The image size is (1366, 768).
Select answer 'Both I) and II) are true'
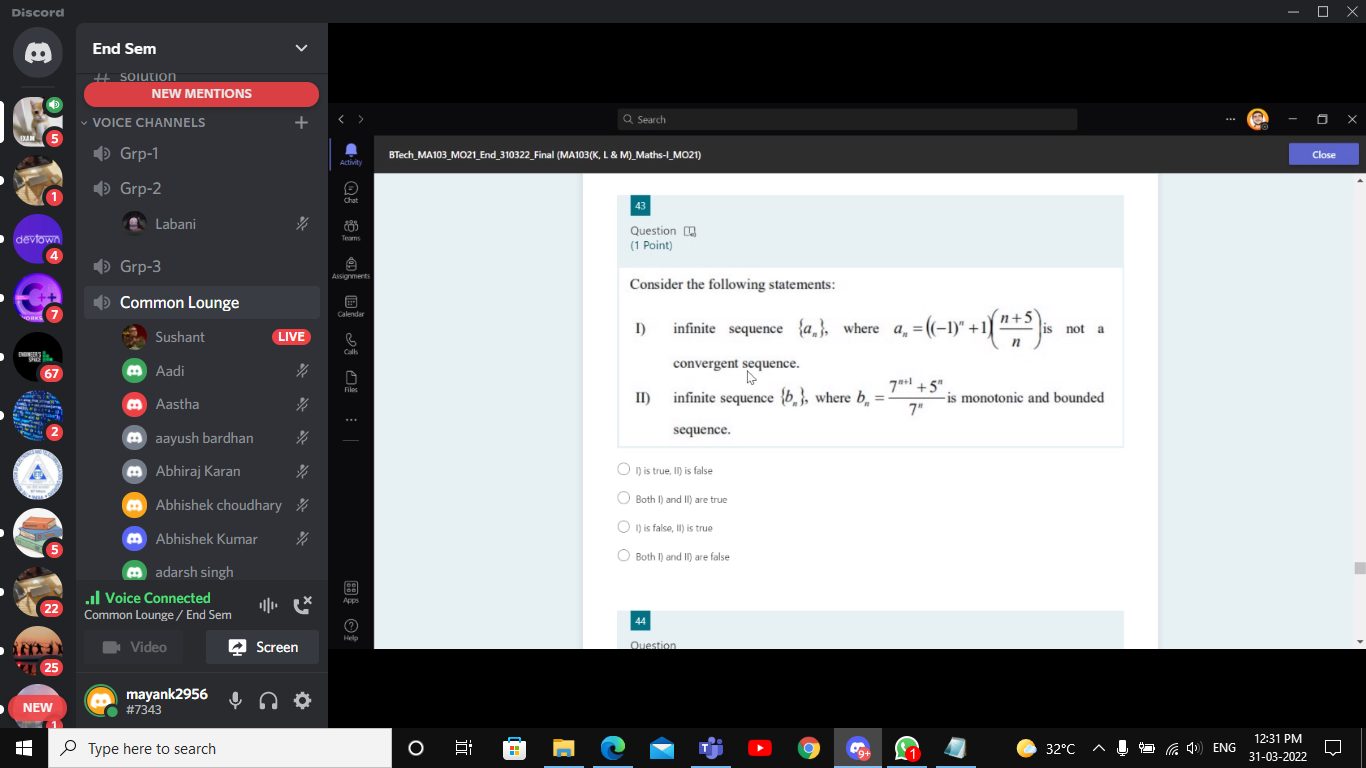tap(623, 498)
